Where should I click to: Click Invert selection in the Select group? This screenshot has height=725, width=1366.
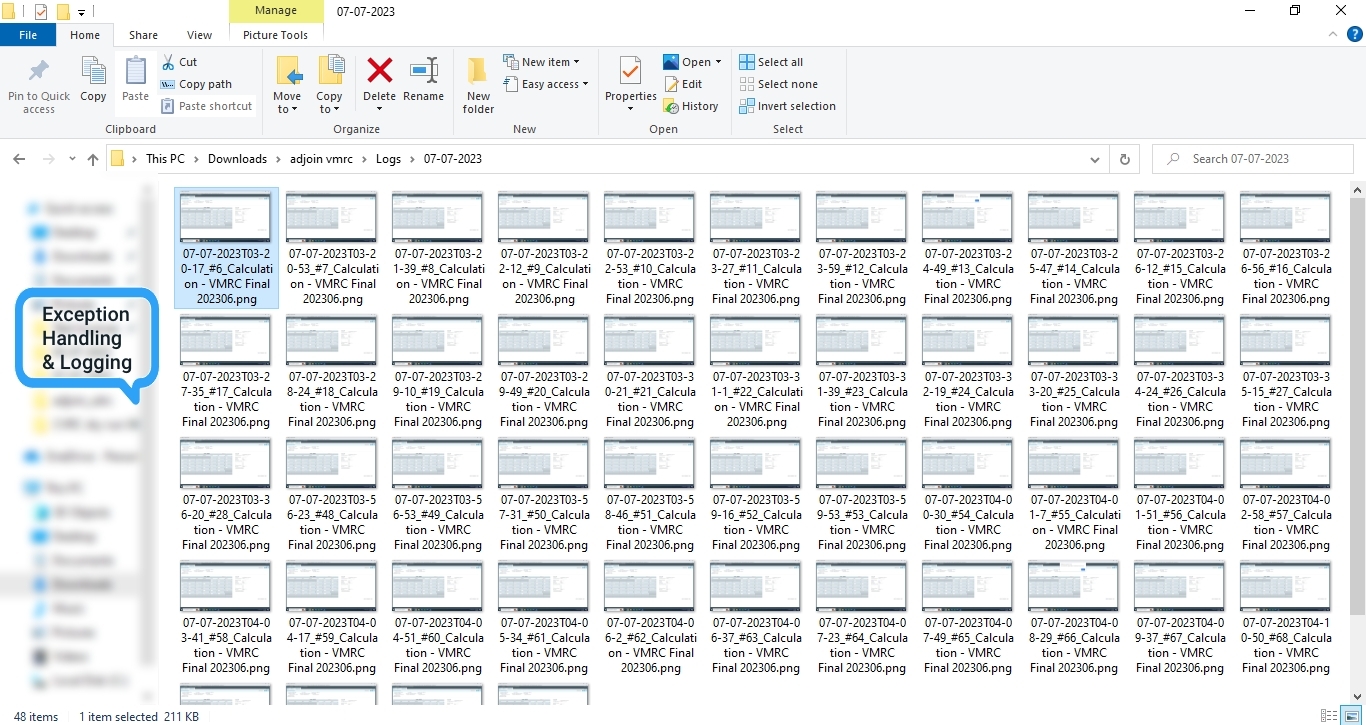tap(787, 106)
